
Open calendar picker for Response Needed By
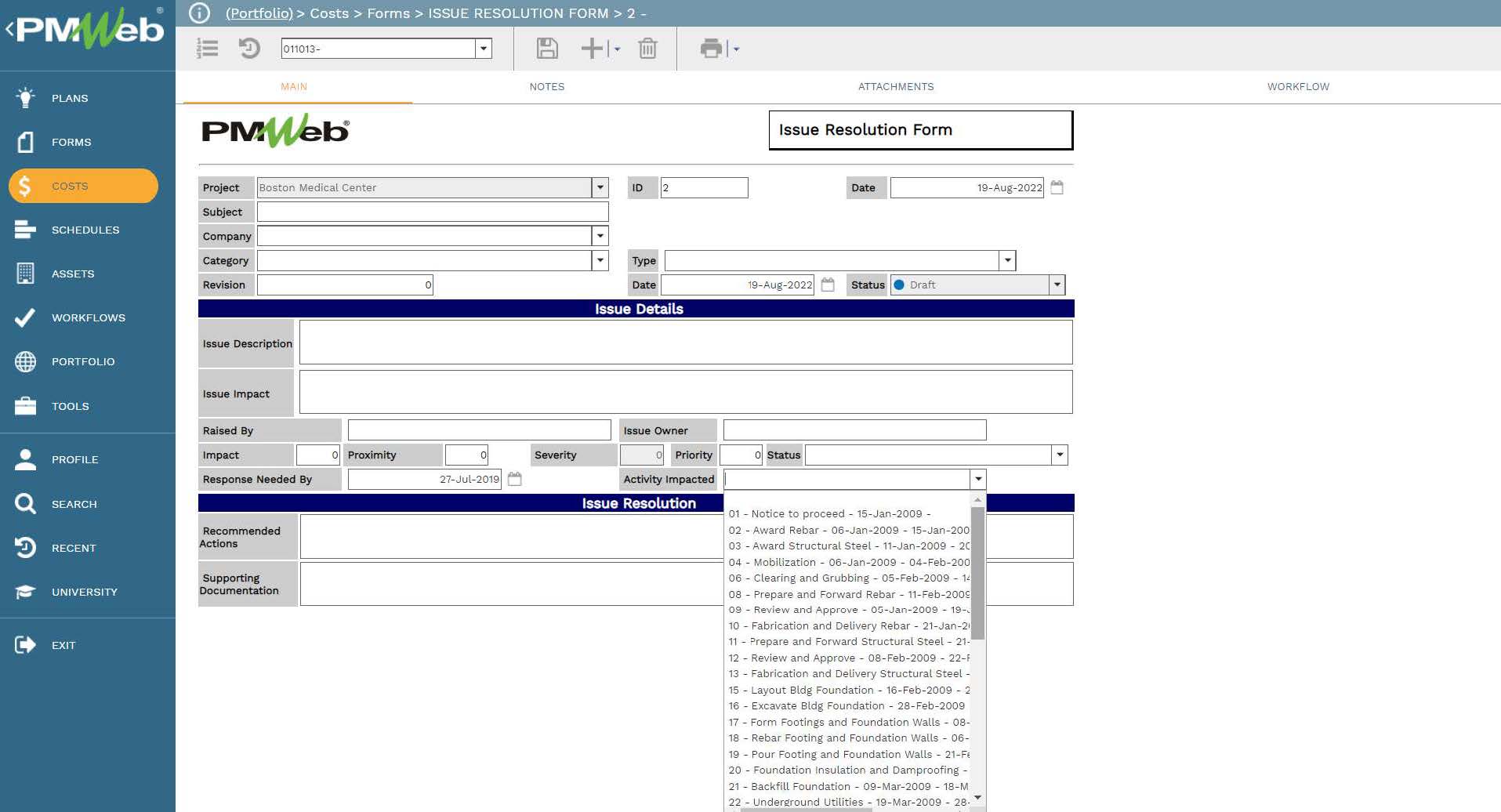[514, 479]
